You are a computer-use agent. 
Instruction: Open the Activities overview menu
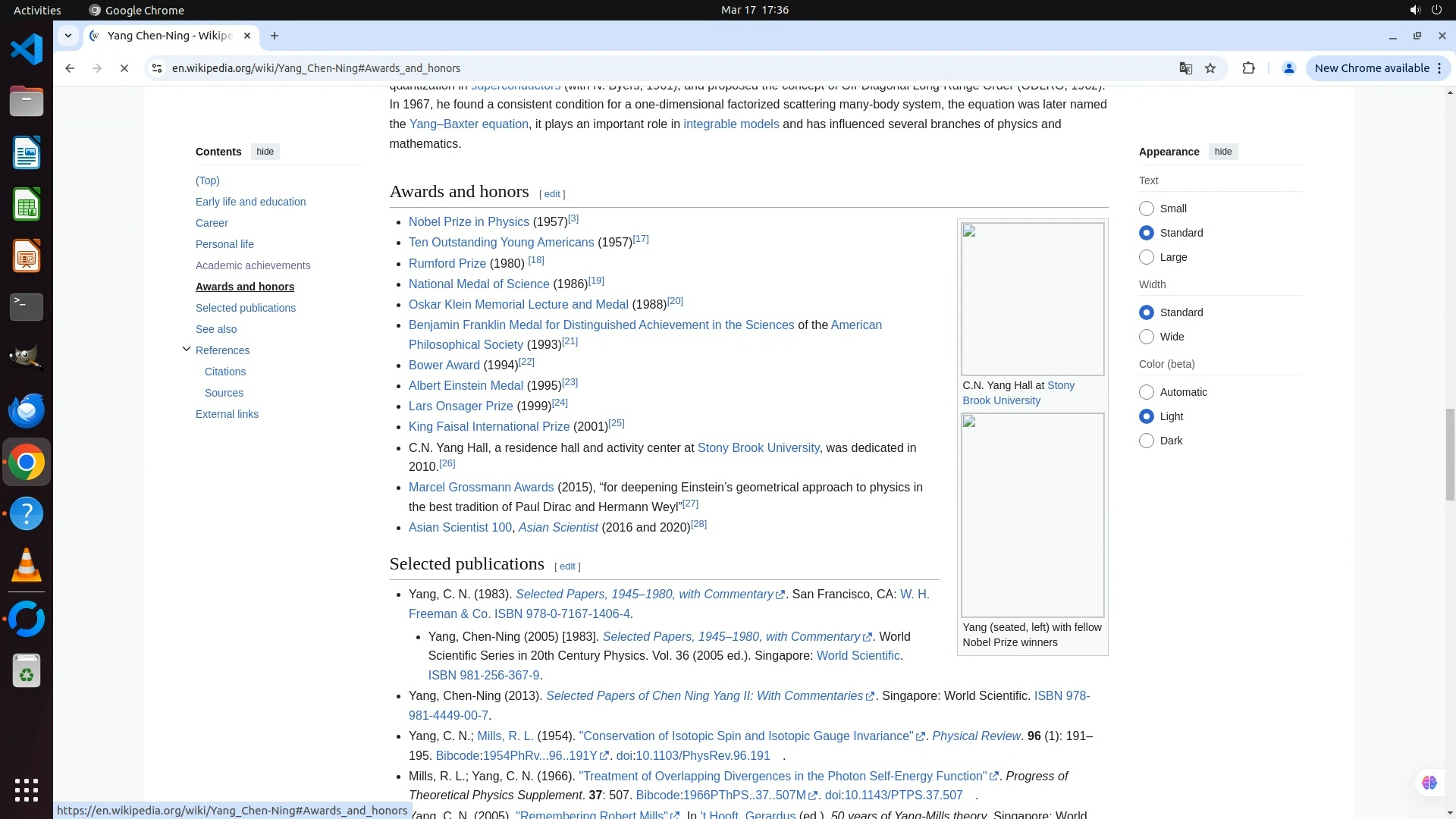pos(37,10)
